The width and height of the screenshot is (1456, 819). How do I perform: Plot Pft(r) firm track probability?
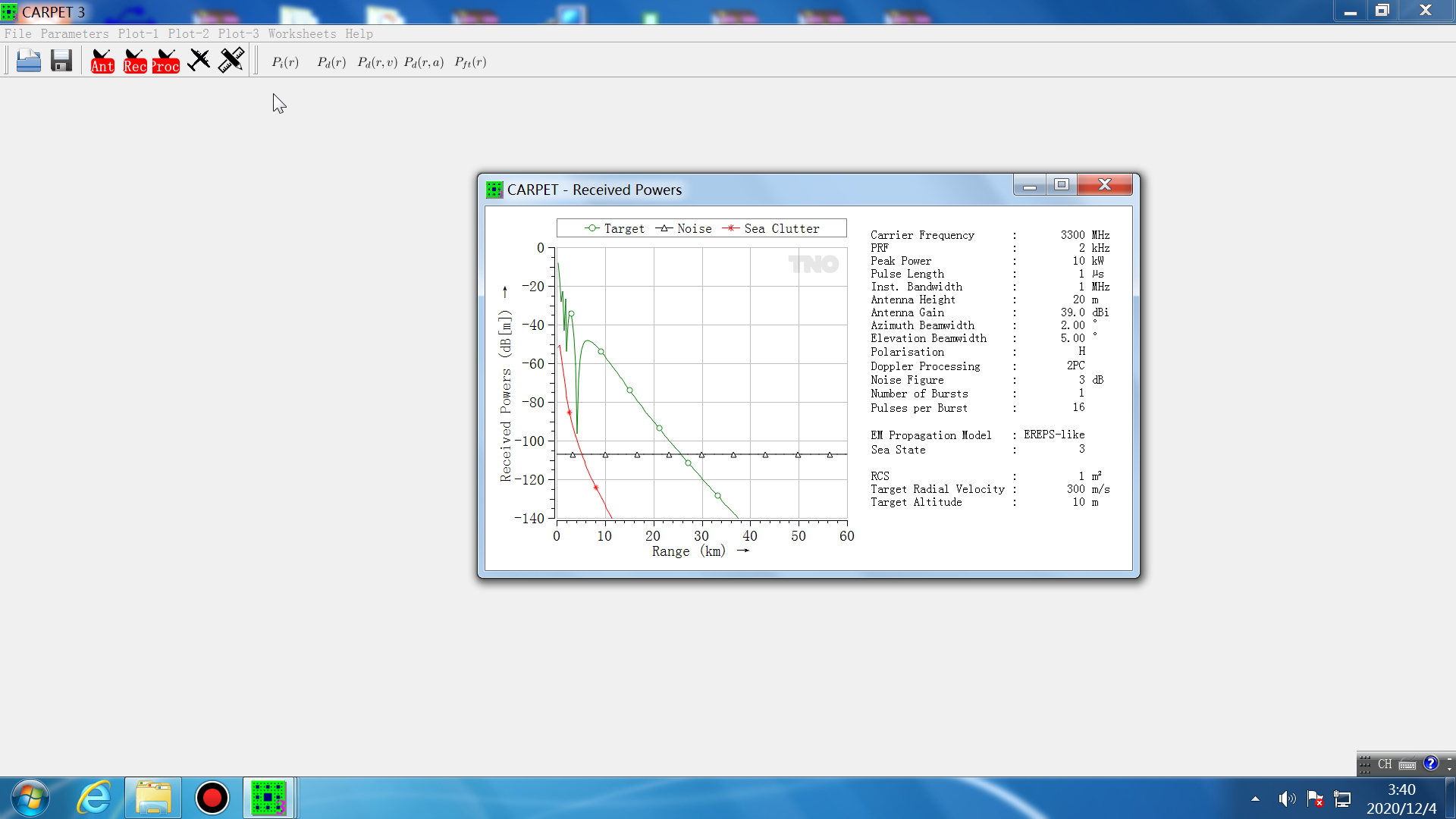470,62
